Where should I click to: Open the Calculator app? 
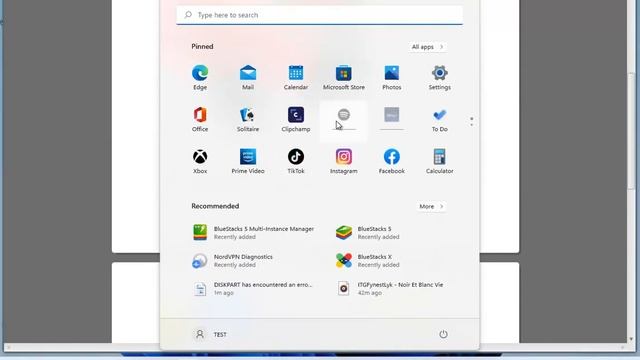440,162
